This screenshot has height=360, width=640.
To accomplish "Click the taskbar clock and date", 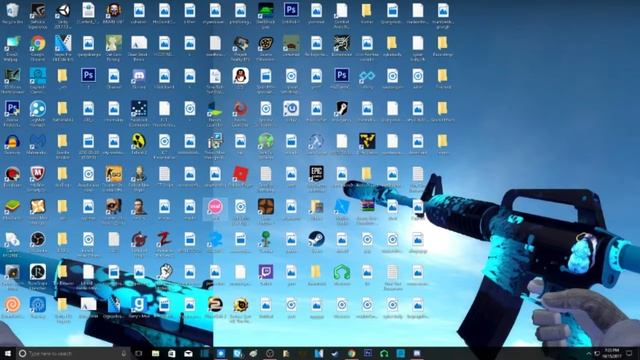I will [611, 353].
